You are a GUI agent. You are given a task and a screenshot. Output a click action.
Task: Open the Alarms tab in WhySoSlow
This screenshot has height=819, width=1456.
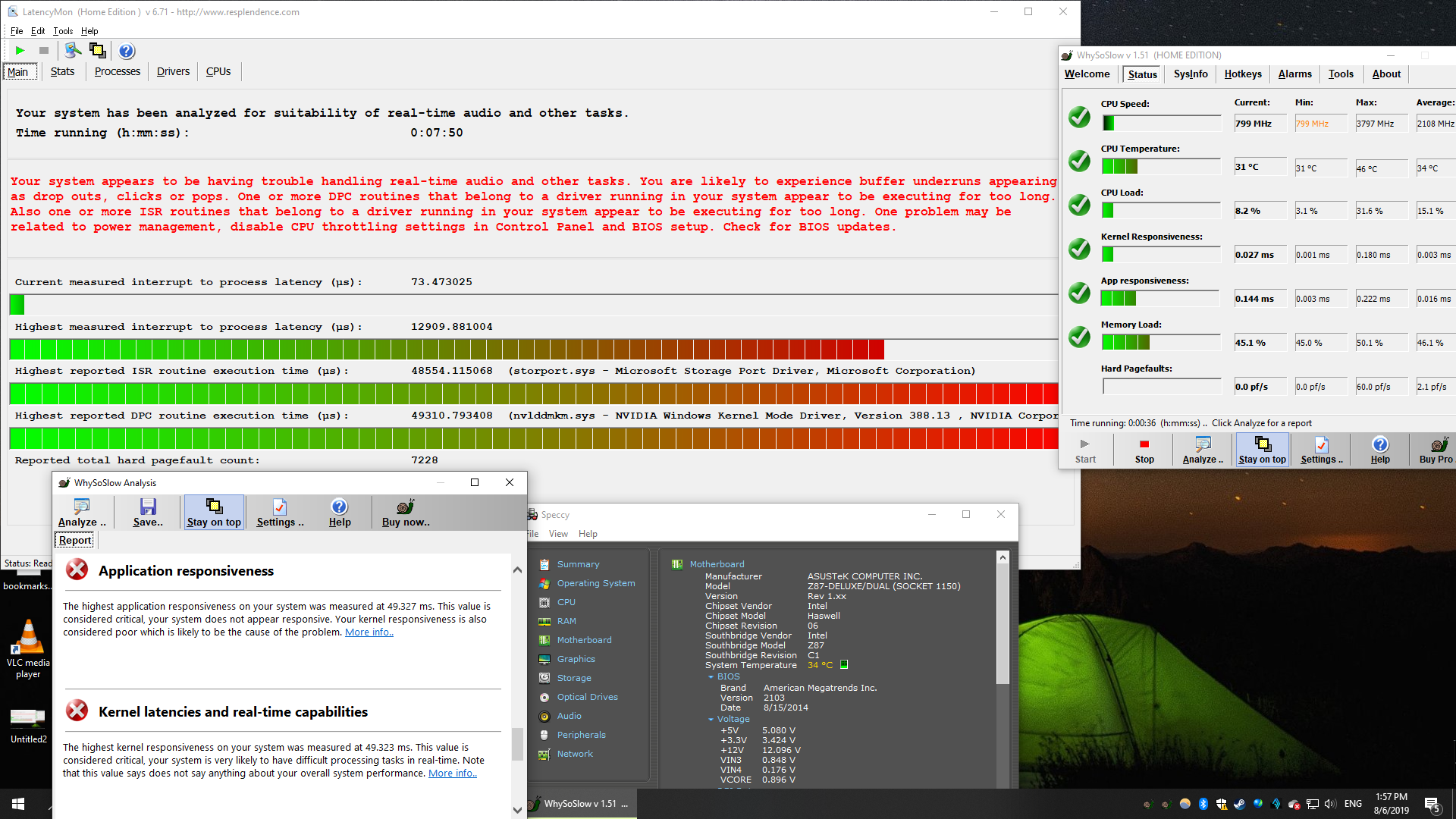[1294, 74]
